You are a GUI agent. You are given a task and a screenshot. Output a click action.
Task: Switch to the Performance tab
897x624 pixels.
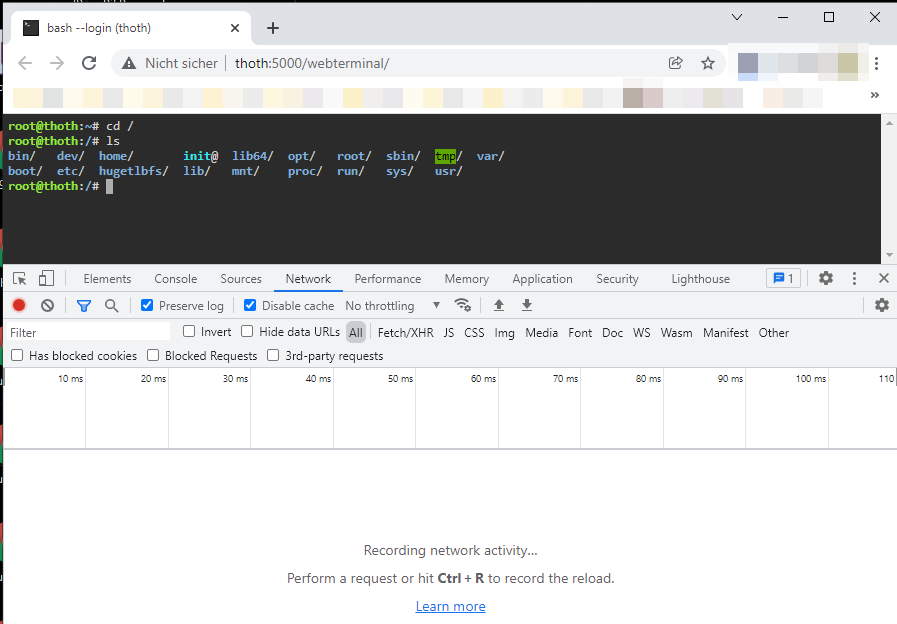(x=387, y=279)
